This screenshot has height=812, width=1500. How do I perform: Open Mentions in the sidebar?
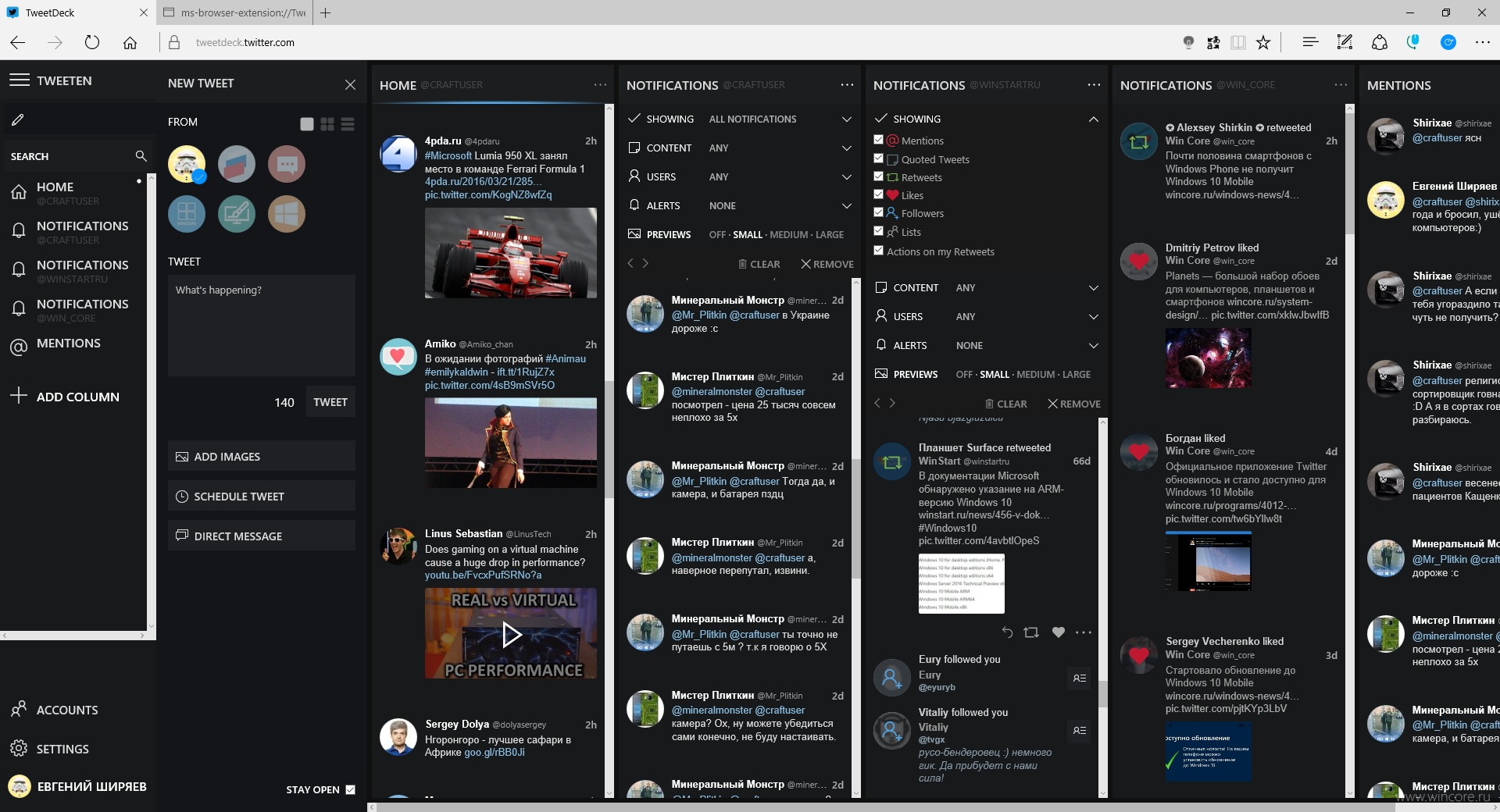[x=73, y=344]
